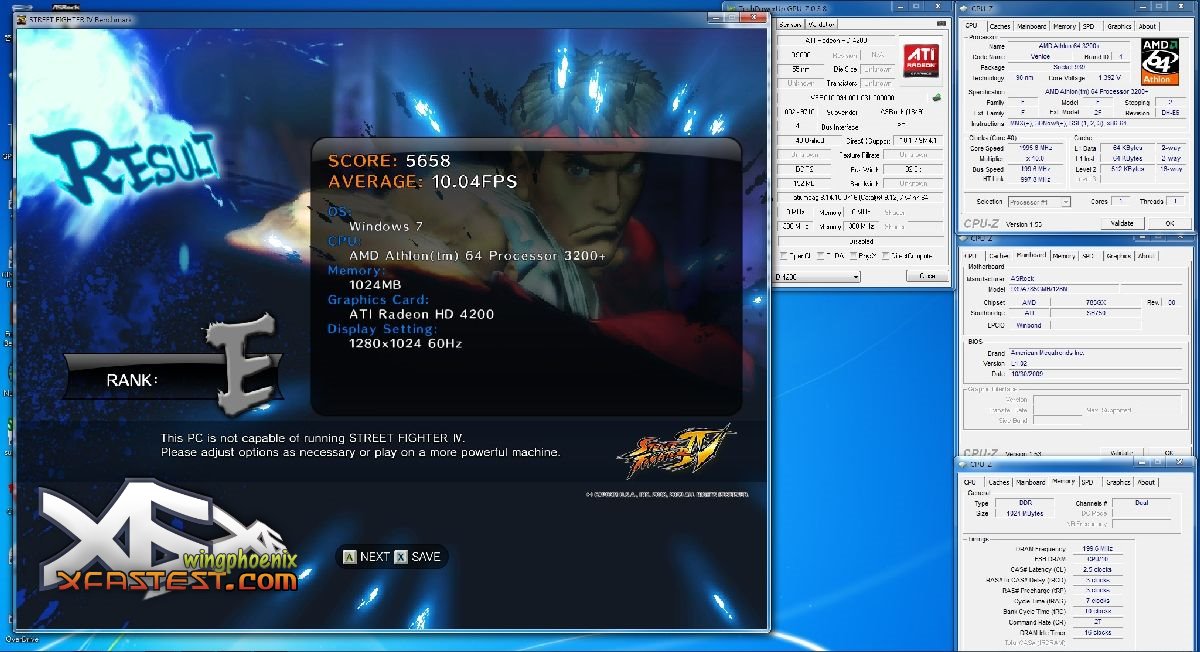Open the graphics card selector dropdown in GPU-Z
The width and height of the screenshot is (1200, 652).
pos(818,276)
